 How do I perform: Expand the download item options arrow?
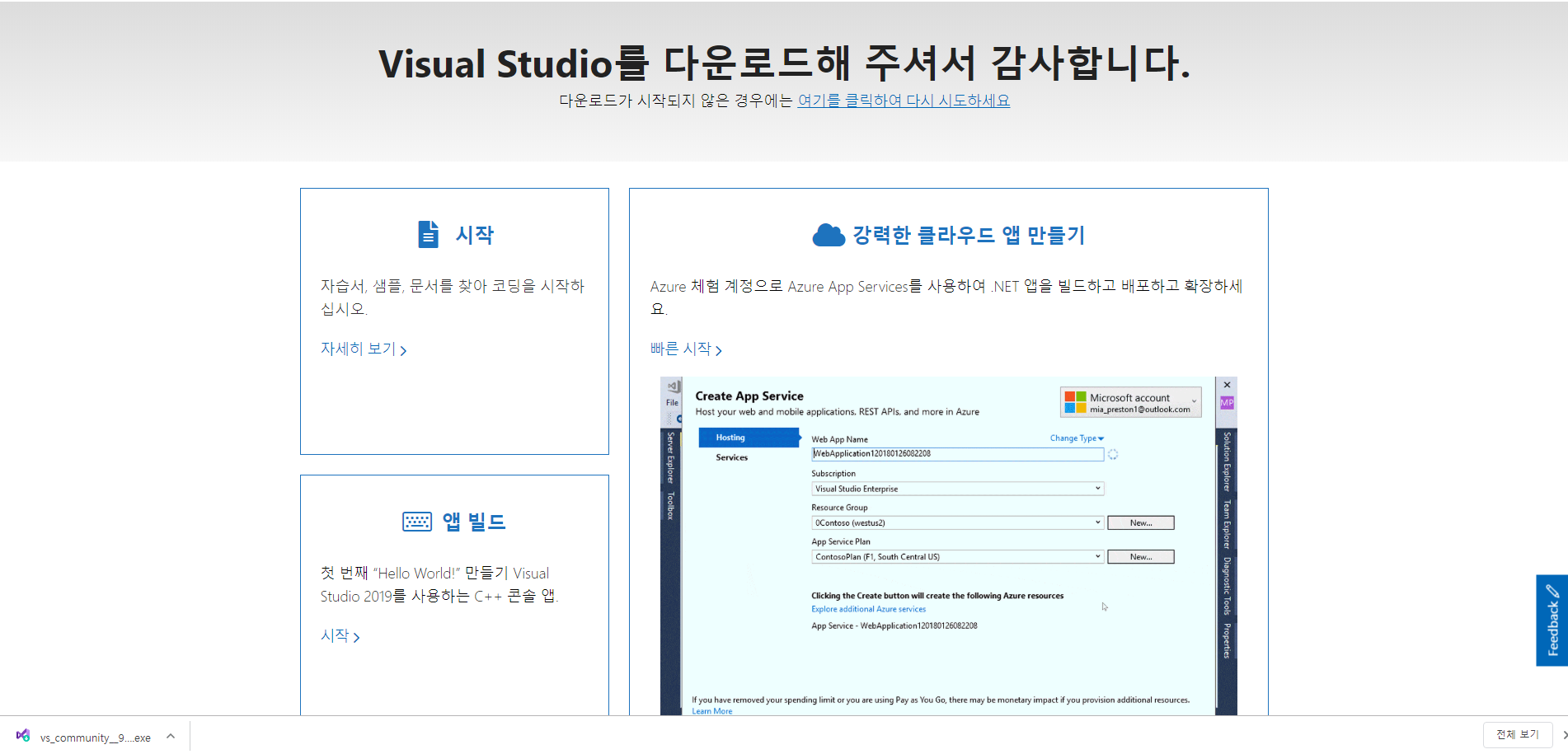coord(171,736)
